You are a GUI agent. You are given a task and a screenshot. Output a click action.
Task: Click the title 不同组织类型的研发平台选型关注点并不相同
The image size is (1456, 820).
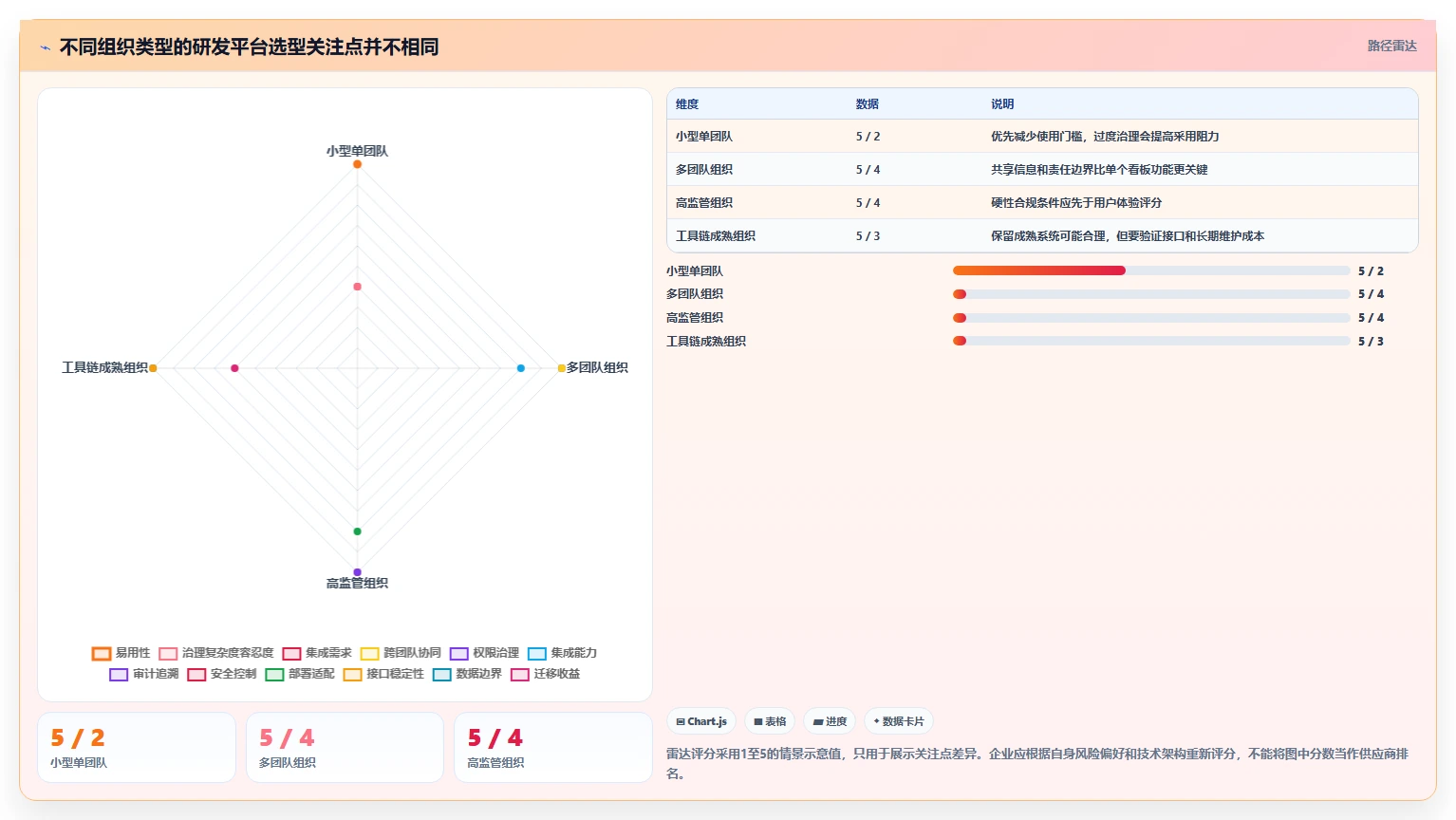pos(249,47)
